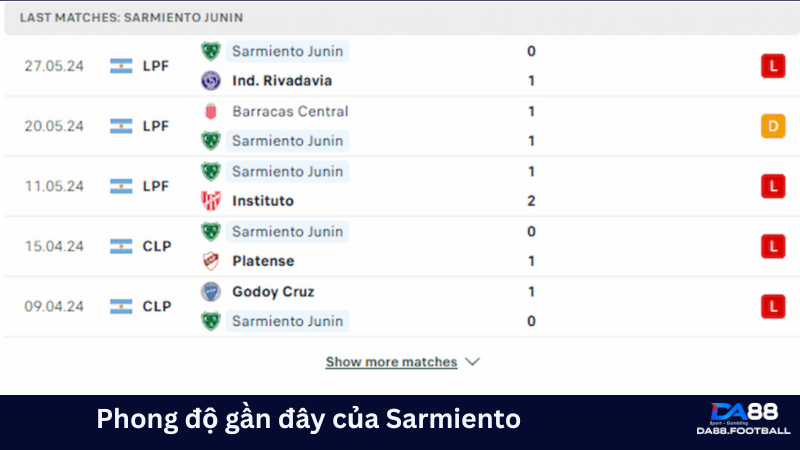Click the CLP league label on 15.04.24

157,246
